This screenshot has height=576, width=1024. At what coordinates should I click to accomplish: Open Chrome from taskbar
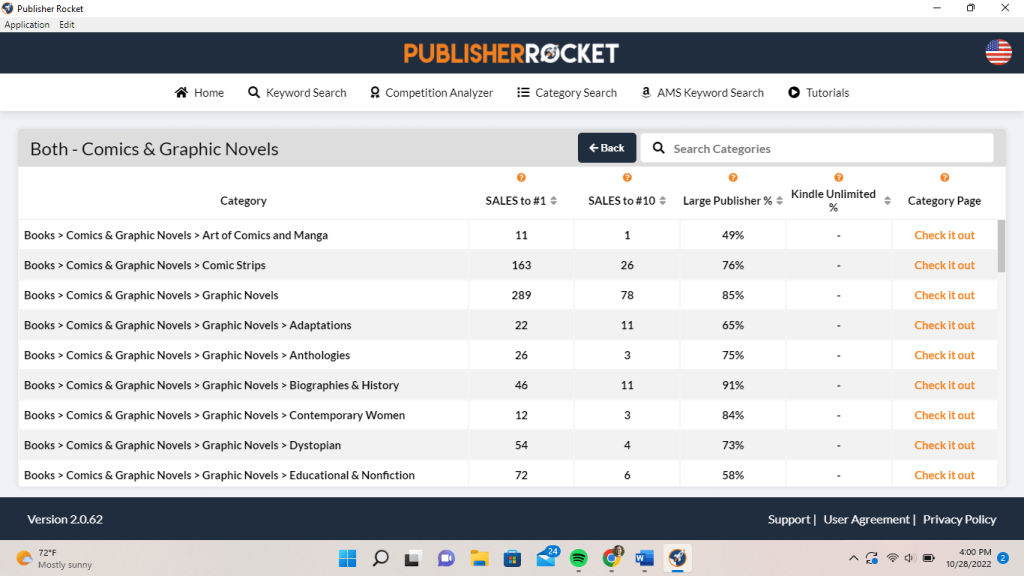pos(612,557)
